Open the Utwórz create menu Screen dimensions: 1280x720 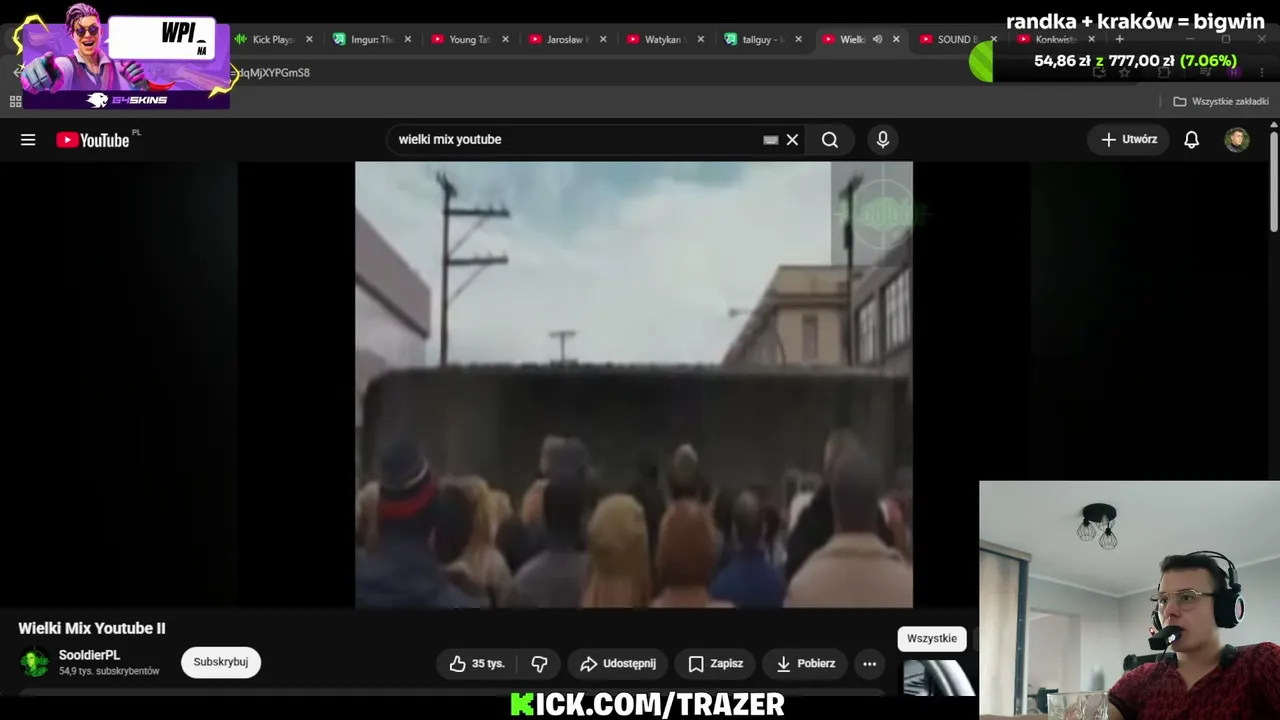(x=1129, y=140)
